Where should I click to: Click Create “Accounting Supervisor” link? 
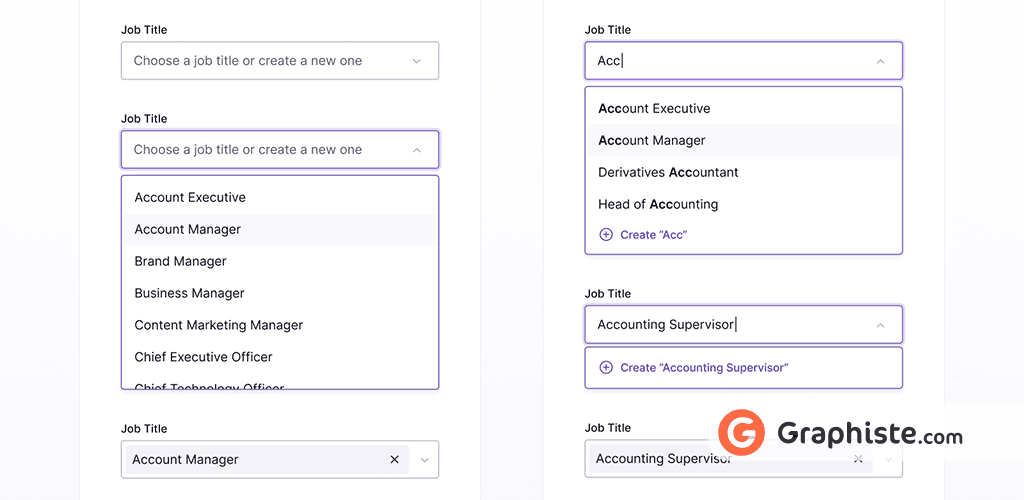point(704,368)
